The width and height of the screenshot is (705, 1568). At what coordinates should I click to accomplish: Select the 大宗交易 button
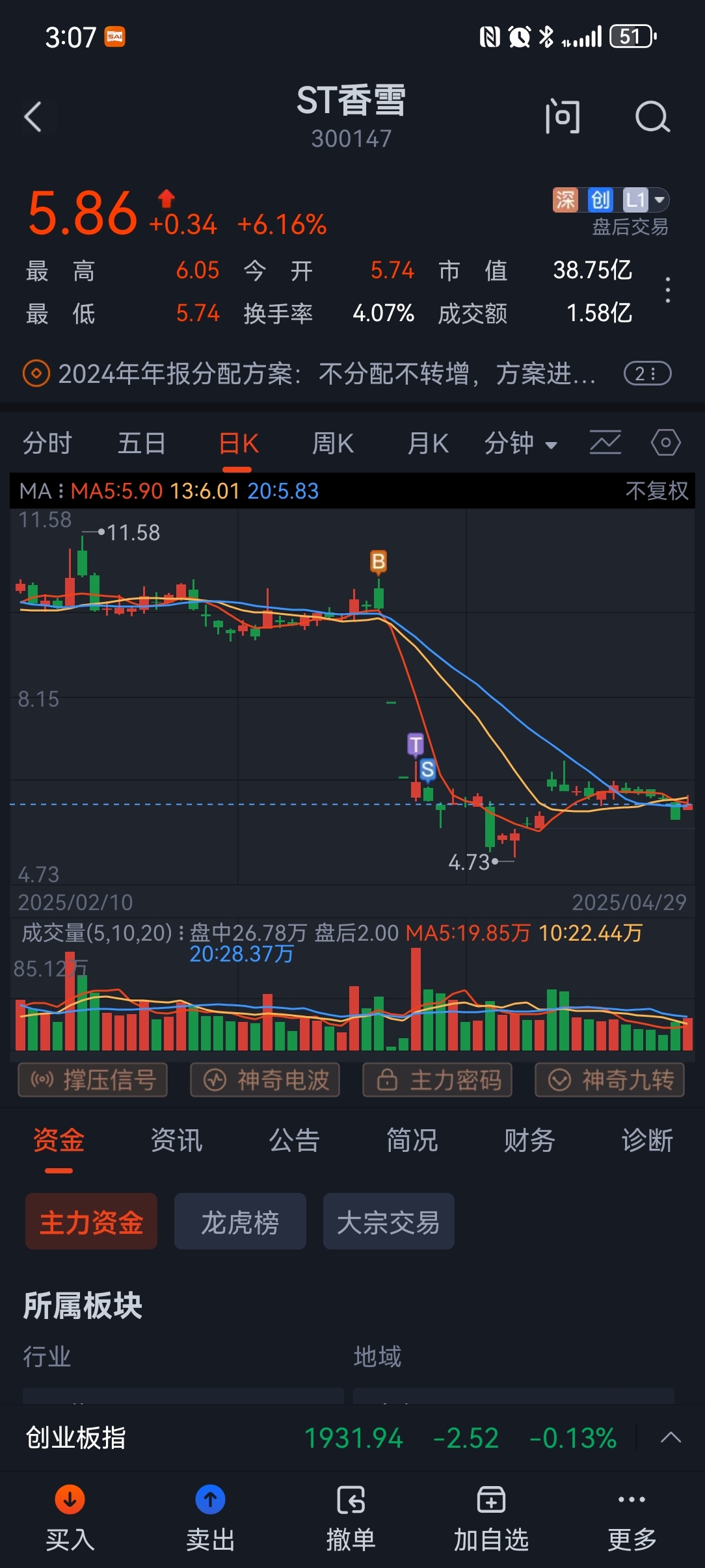pyautogui.click(x=388, y=1221)
